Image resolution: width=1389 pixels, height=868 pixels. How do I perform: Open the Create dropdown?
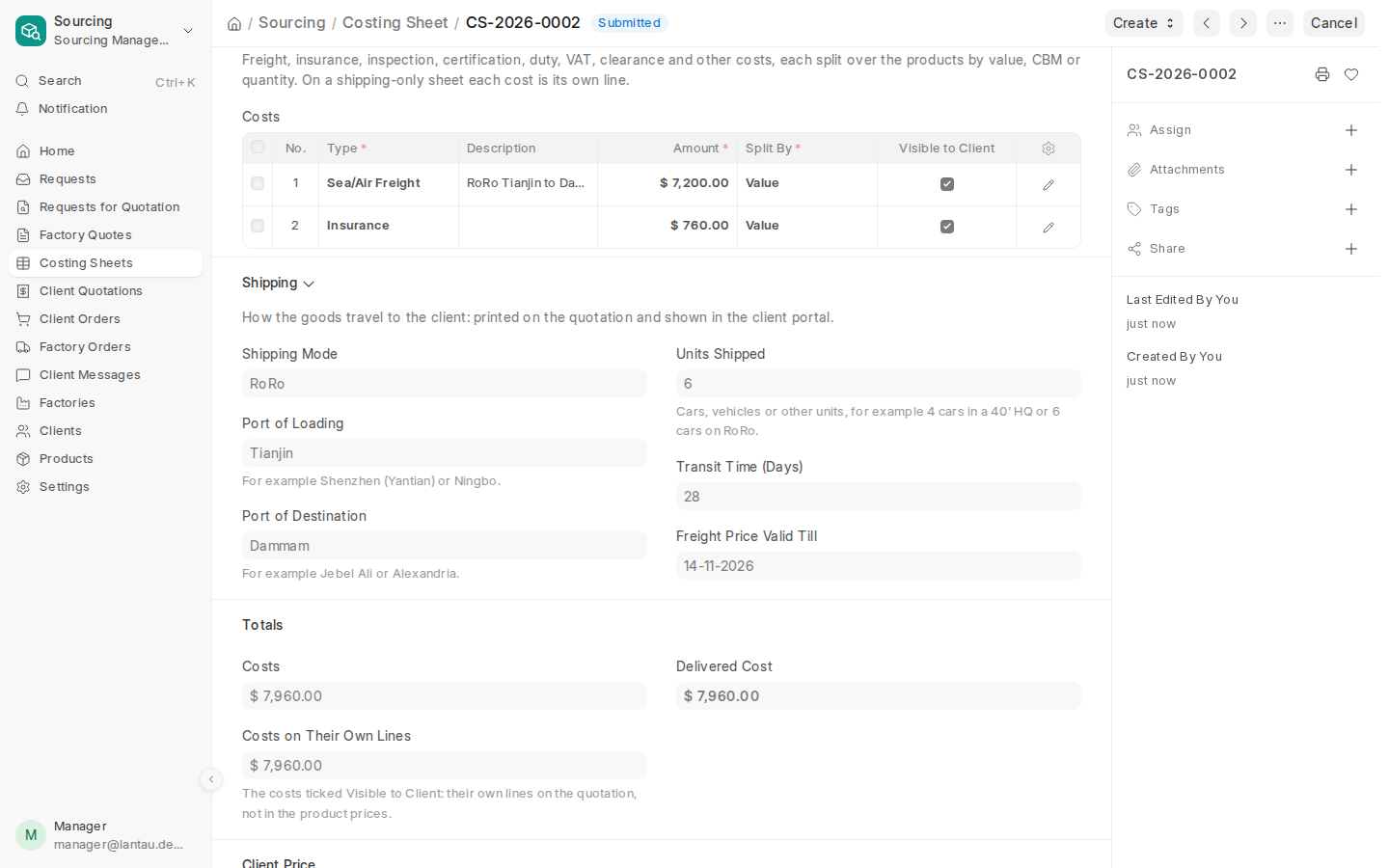click(1144, 23)
